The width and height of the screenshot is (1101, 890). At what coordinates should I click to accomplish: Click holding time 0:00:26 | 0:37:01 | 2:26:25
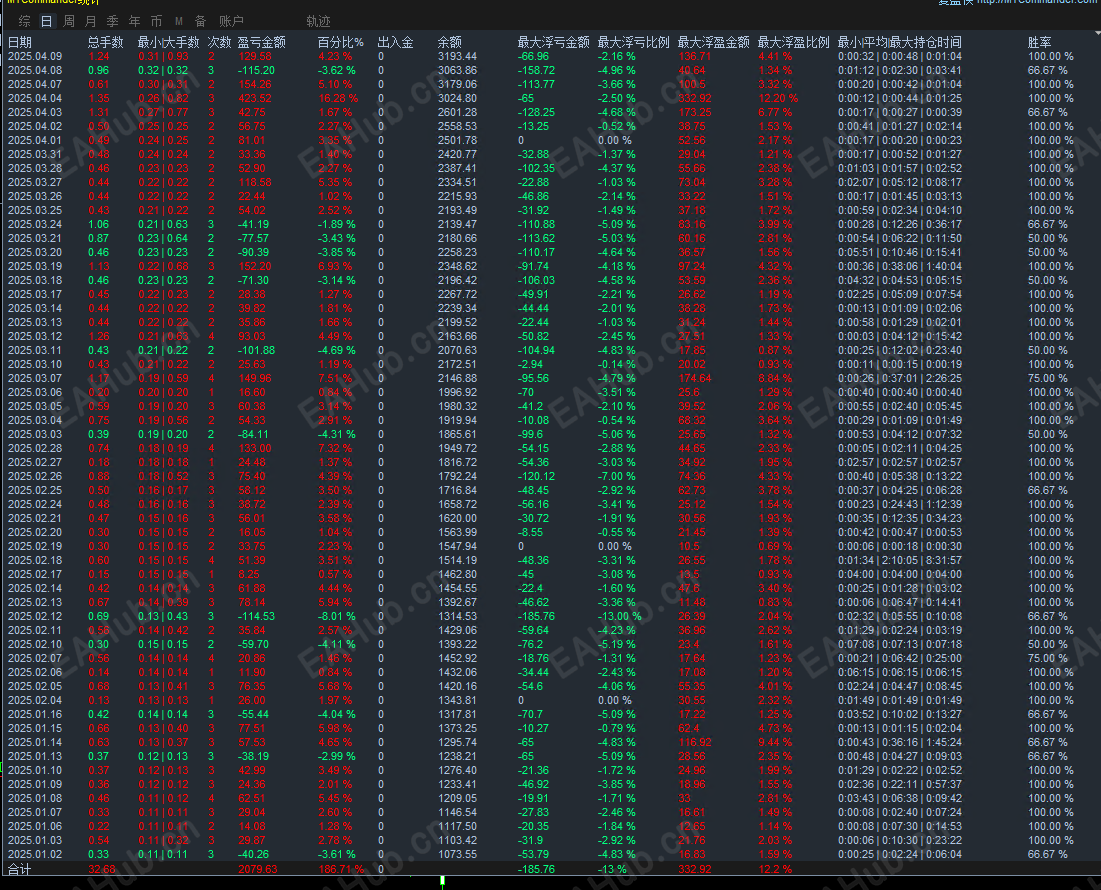(x=899, y=378)
